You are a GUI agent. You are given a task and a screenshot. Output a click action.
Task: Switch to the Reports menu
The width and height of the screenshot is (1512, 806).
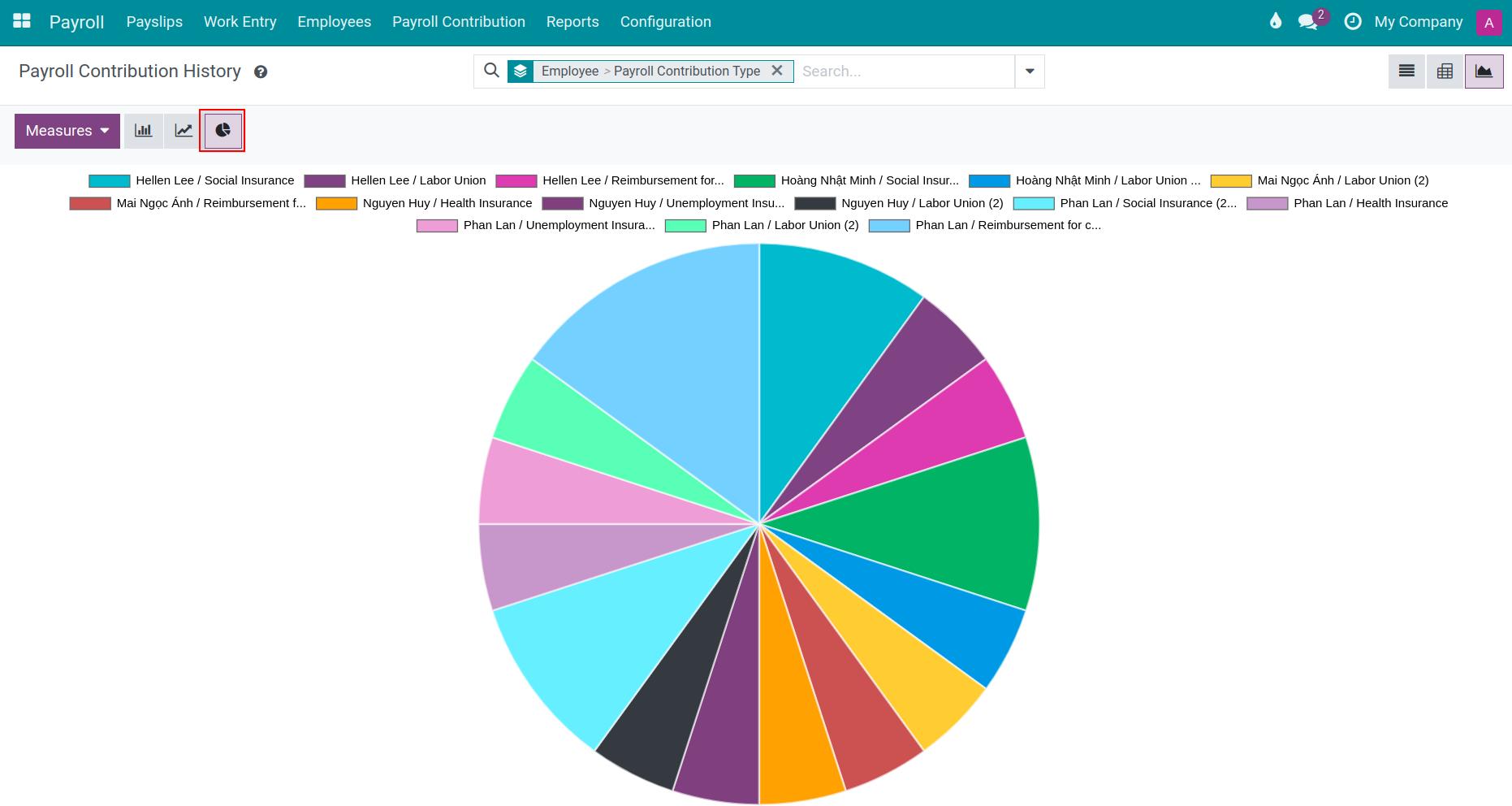[x=572, y=22]
